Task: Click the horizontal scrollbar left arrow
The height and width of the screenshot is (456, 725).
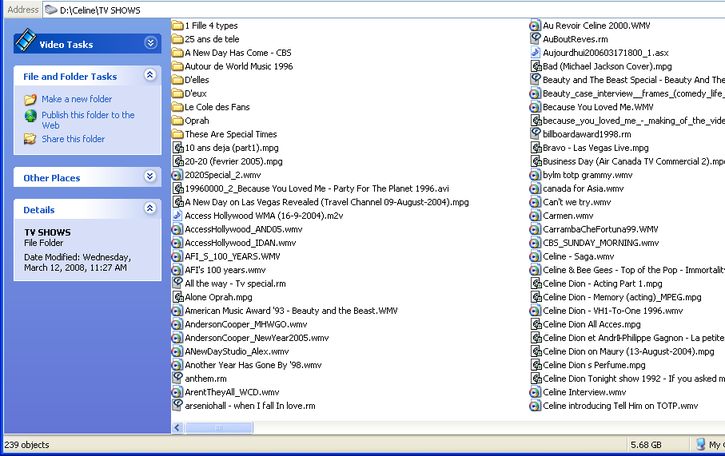Action: (x=177, y=428)
